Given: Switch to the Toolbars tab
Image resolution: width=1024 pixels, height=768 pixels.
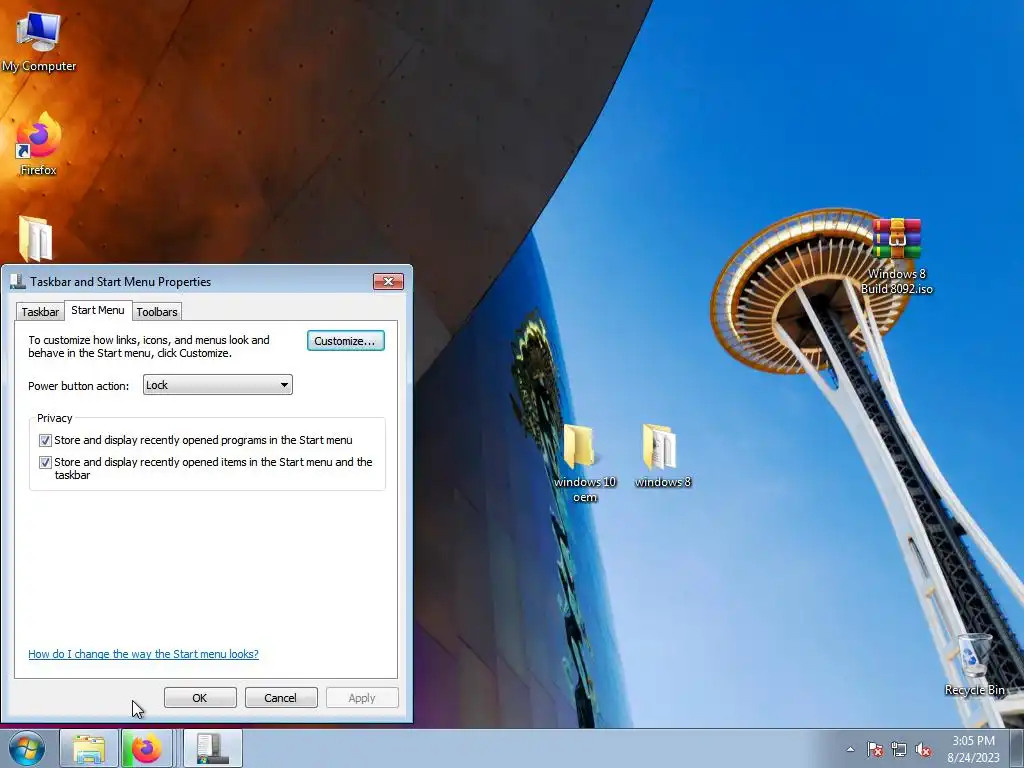Looking at the screenshot, I should tap(157, 312).
